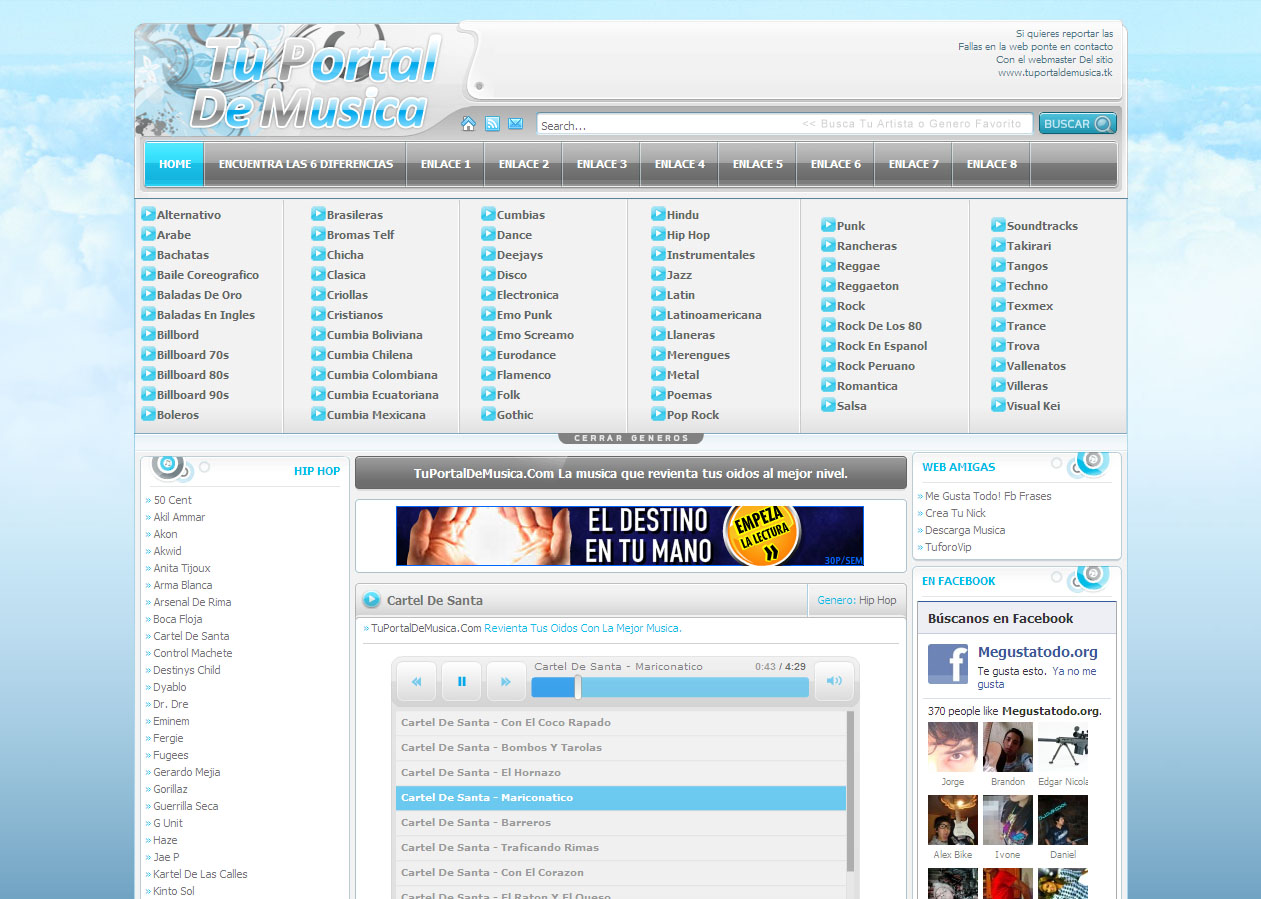Open the Visual Kei genre
This screenshot has width=1261, height=899.
tap(1033, 406)
